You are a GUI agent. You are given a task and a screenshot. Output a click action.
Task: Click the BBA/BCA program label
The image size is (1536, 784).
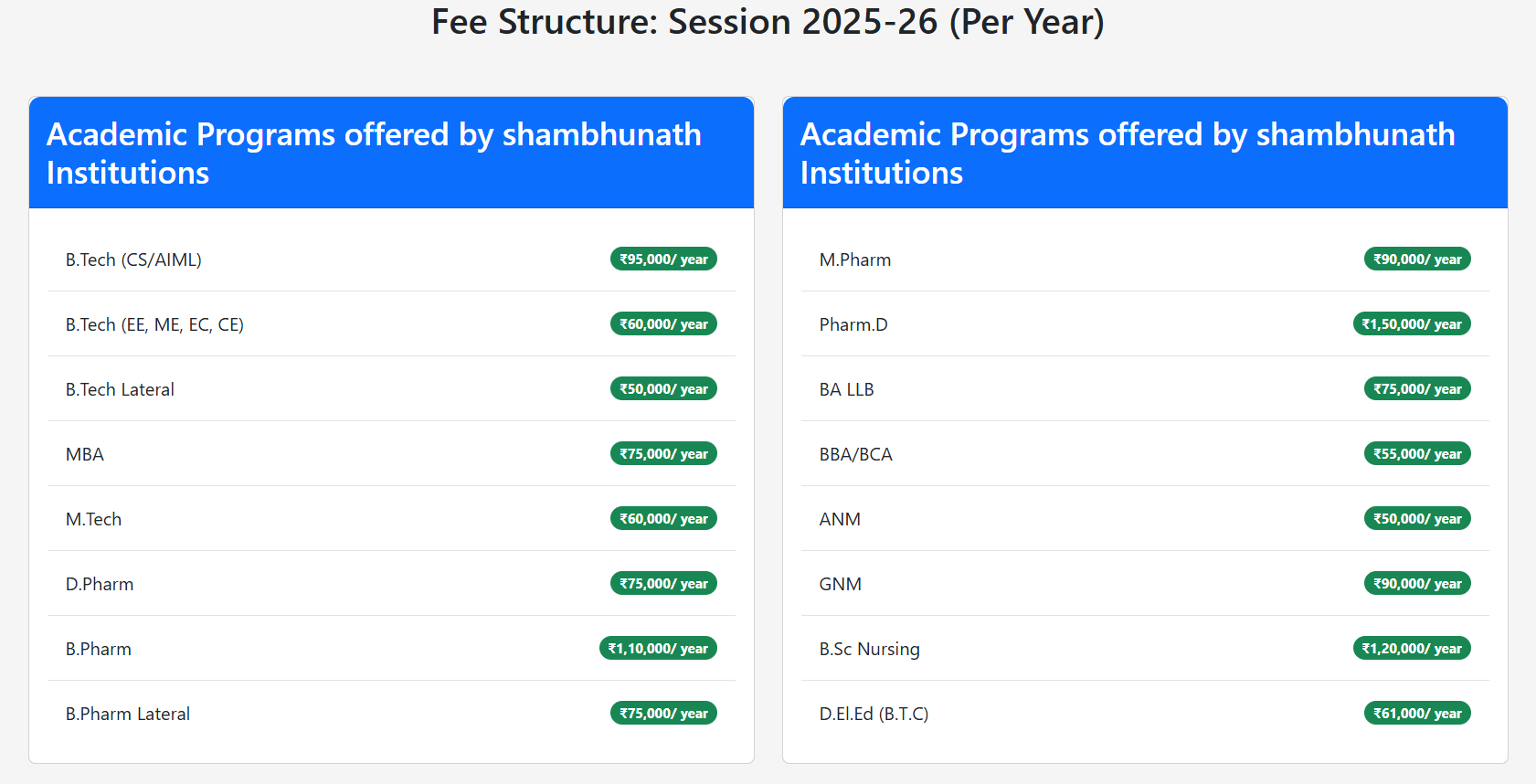[x=856, y=454]
